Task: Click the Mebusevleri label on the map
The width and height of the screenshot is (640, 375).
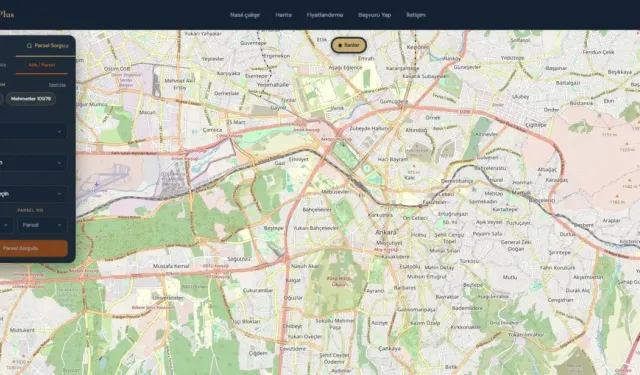Action: (336, 191)
